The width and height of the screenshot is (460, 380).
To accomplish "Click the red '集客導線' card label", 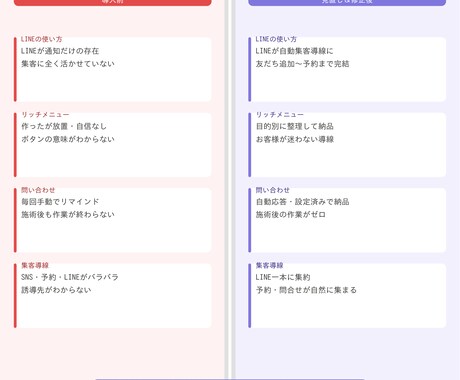I will click(35, 265).
